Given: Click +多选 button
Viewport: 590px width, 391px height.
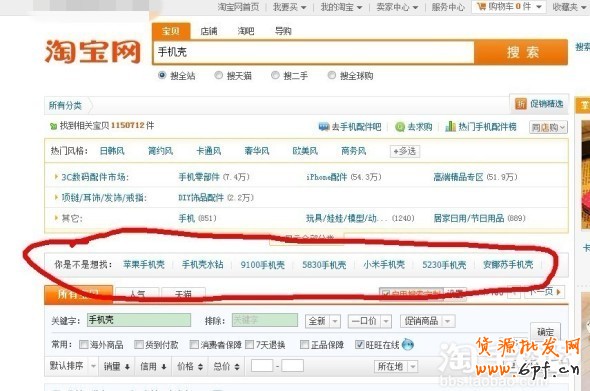Looking at the screenshot, I should click(404, 151).
